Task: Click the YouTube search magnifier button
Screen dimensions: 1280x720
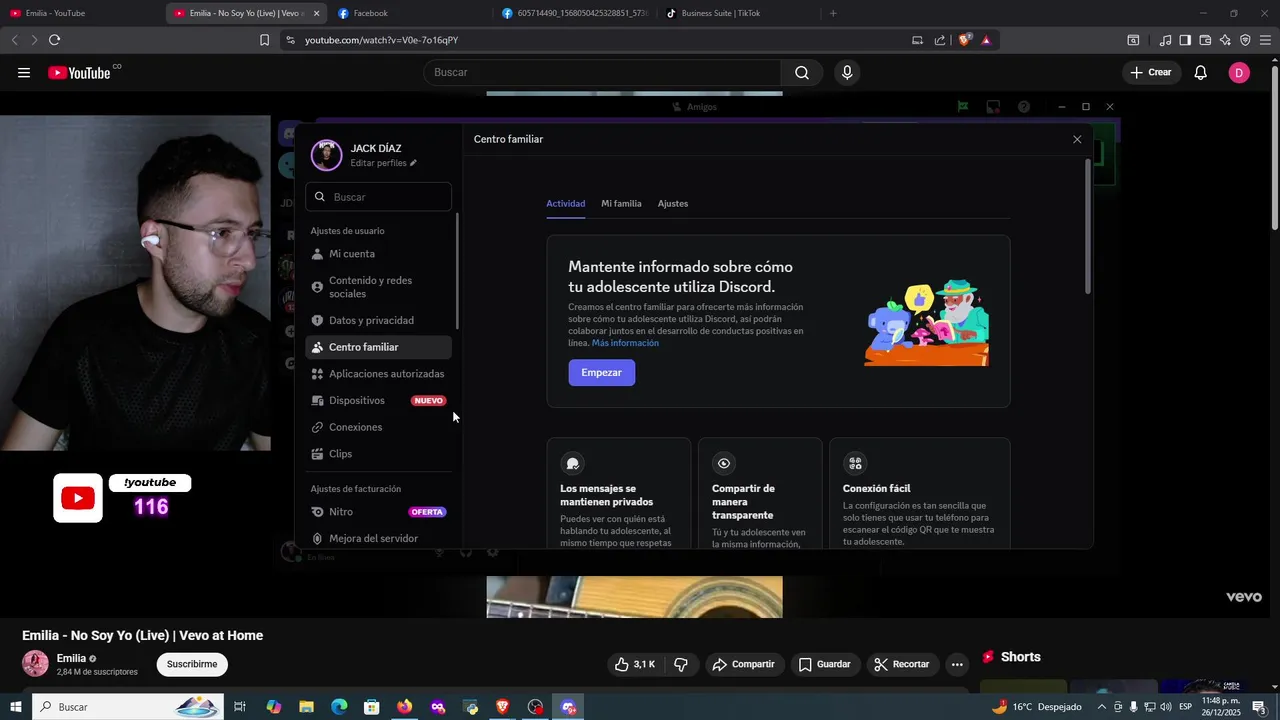Action: 802,72
